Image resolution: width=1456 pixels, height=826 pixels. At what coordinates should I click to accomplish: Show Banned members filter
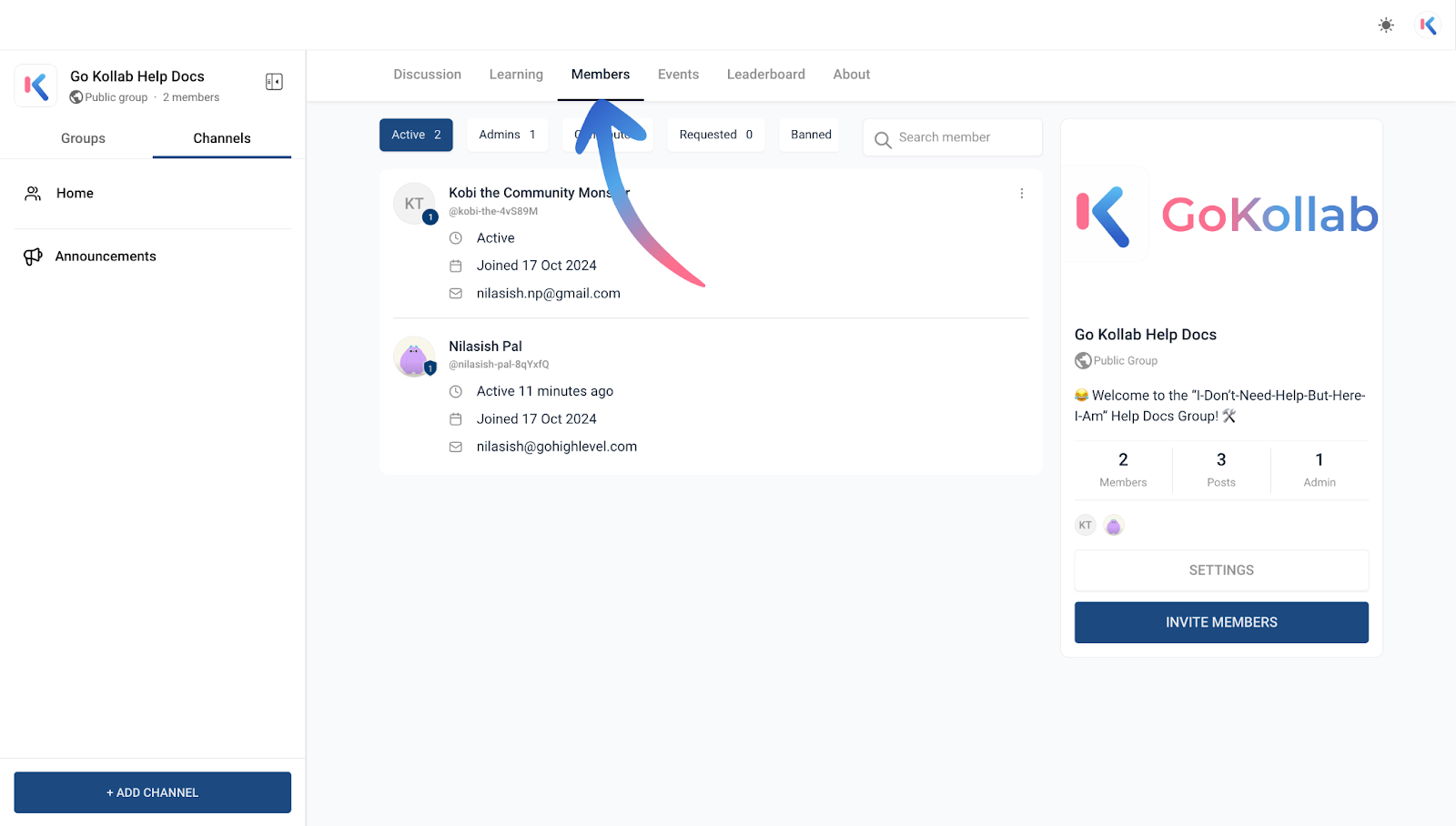(x=811, y=135)
